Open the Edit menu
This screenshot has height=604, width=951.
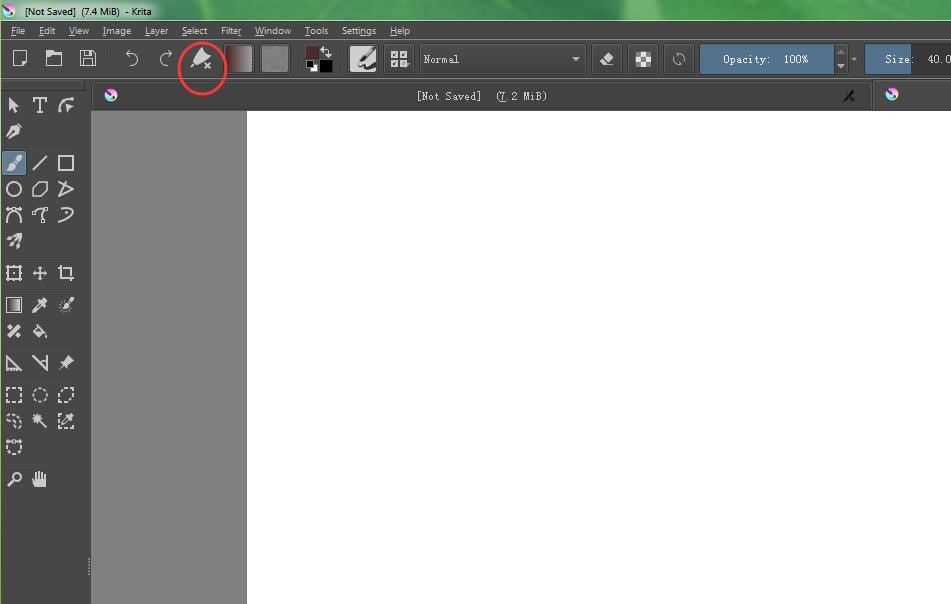coord(47,31)
